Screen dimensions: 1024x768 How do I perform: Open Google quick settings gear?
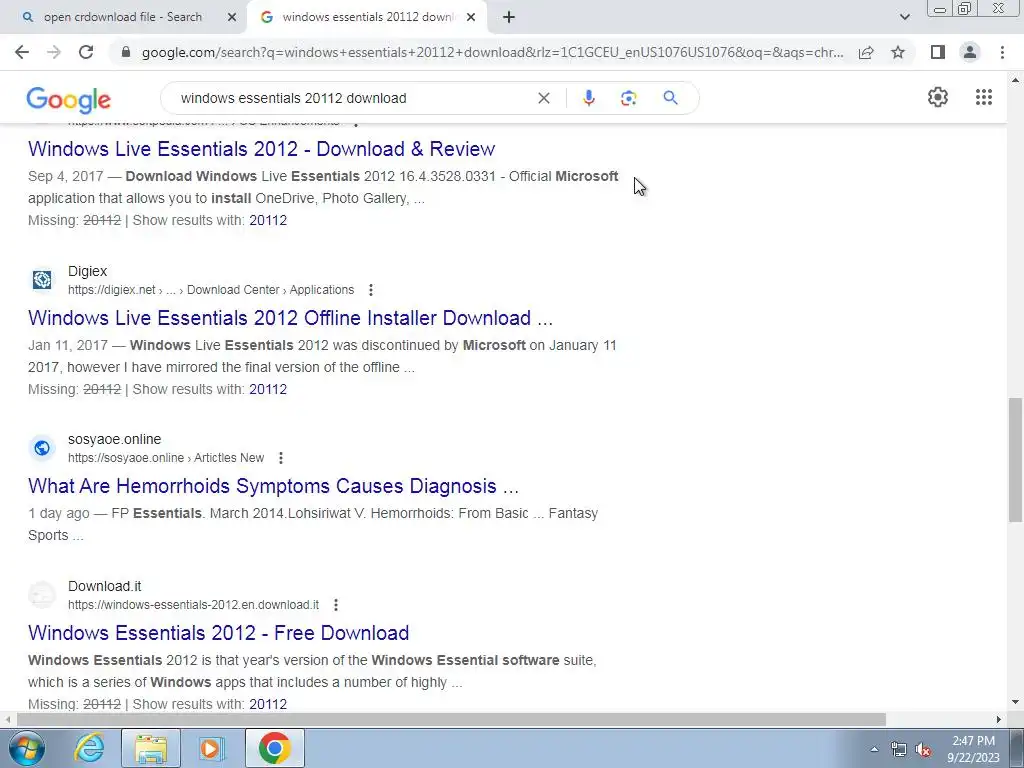(x=938, y=97)
